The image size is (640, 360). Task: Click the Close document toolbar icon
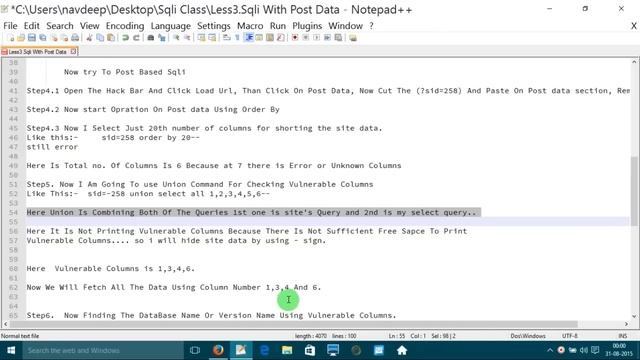[53, 38]
